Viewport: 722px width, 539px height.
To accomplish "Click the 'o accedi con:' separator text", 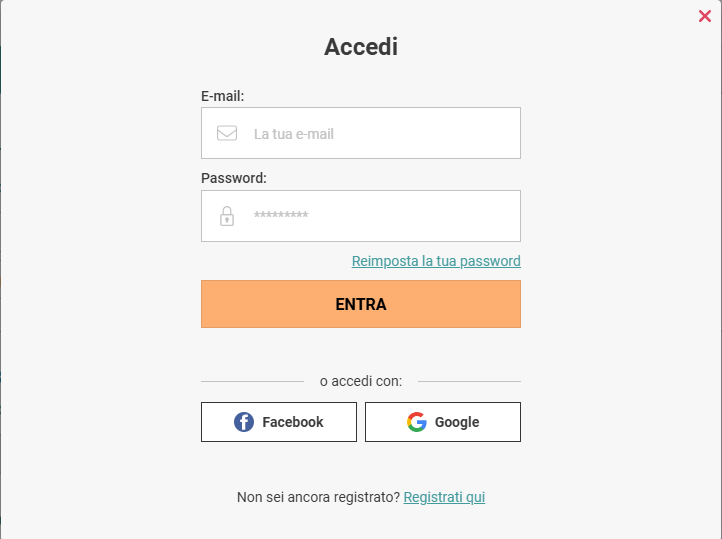I will click(361, 381).
